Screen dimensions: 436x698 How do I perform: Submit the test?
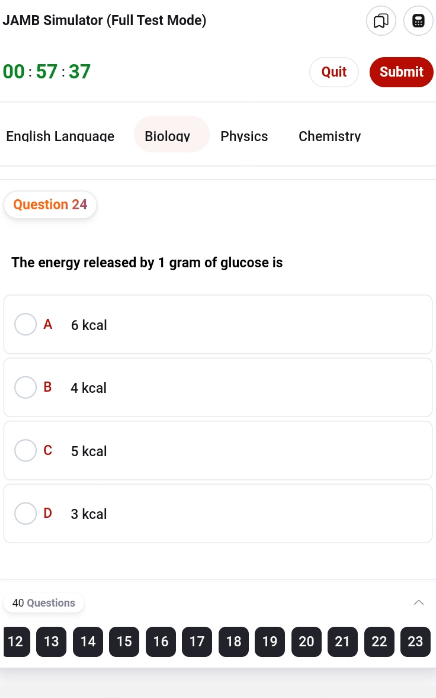pos(401,72)
